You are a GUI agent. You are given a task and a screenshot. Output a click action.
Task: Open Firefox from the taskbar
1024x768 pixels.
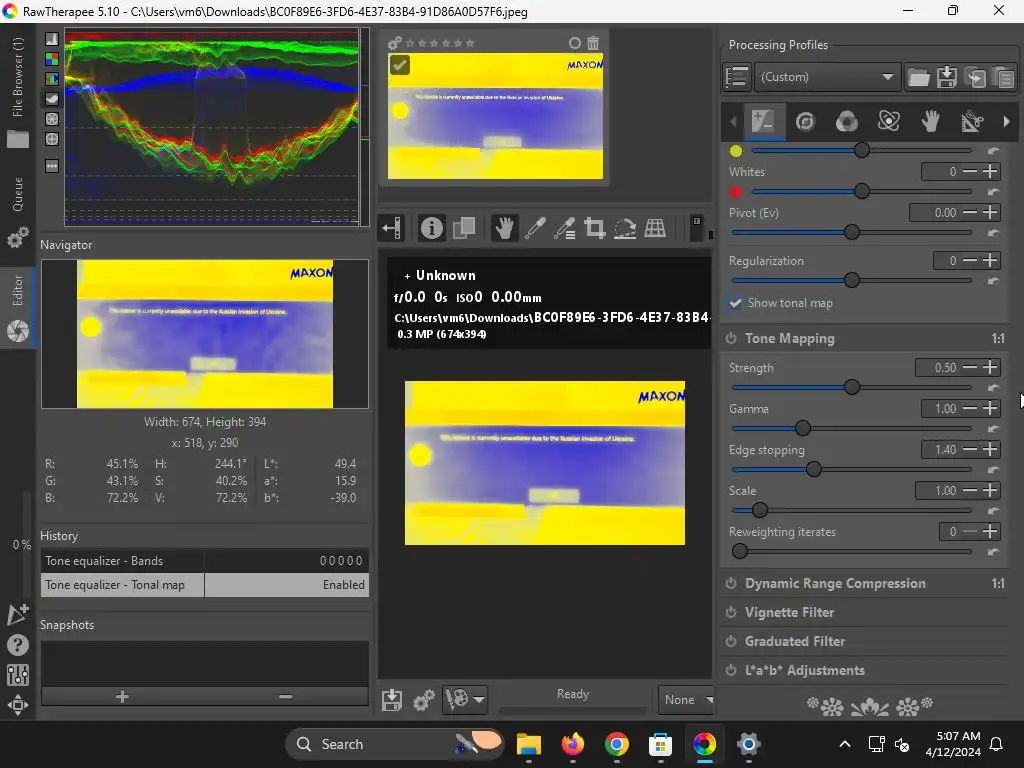click(x=573, y=744)
